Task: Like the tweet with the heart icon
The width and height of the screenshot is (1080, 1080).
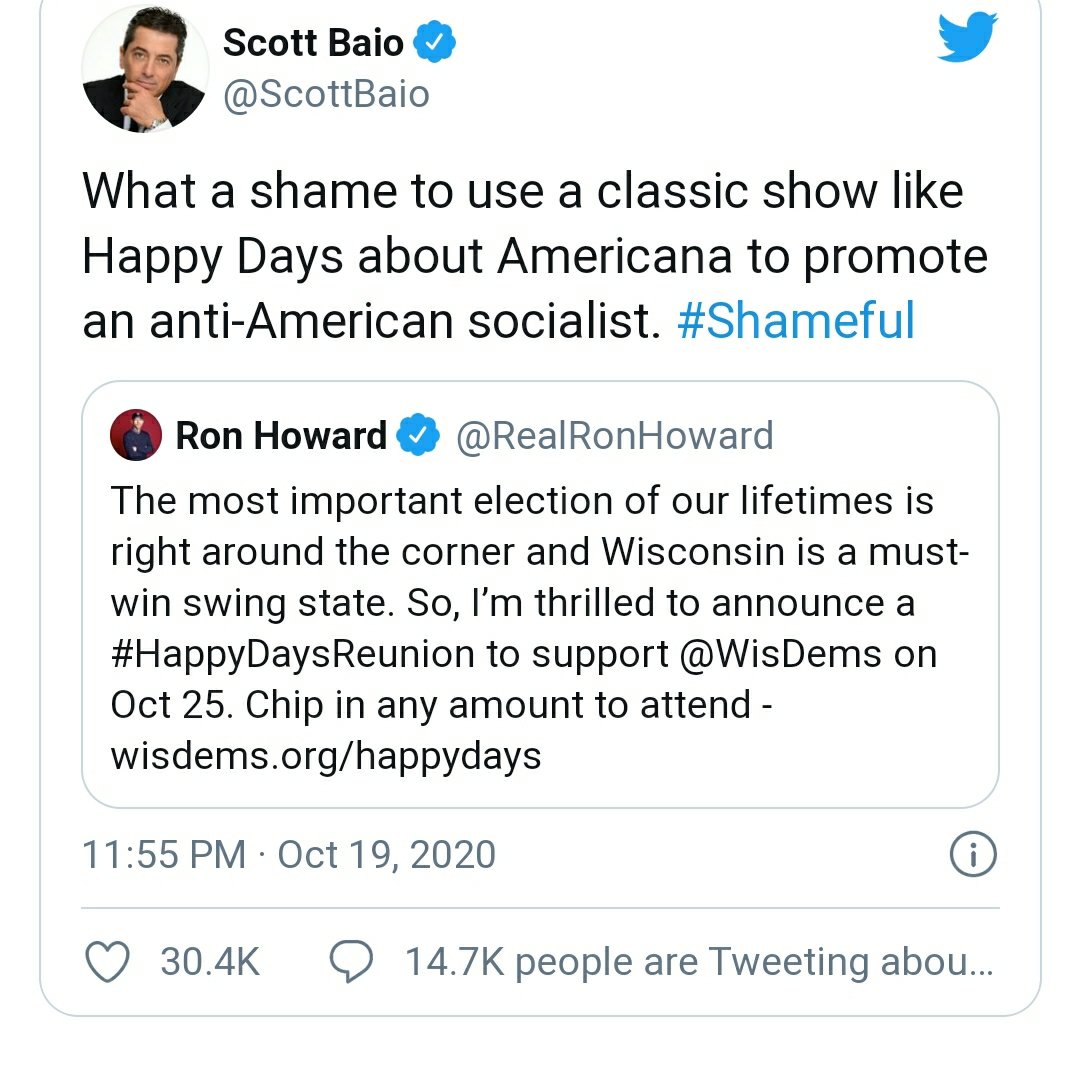Action: 107,961
